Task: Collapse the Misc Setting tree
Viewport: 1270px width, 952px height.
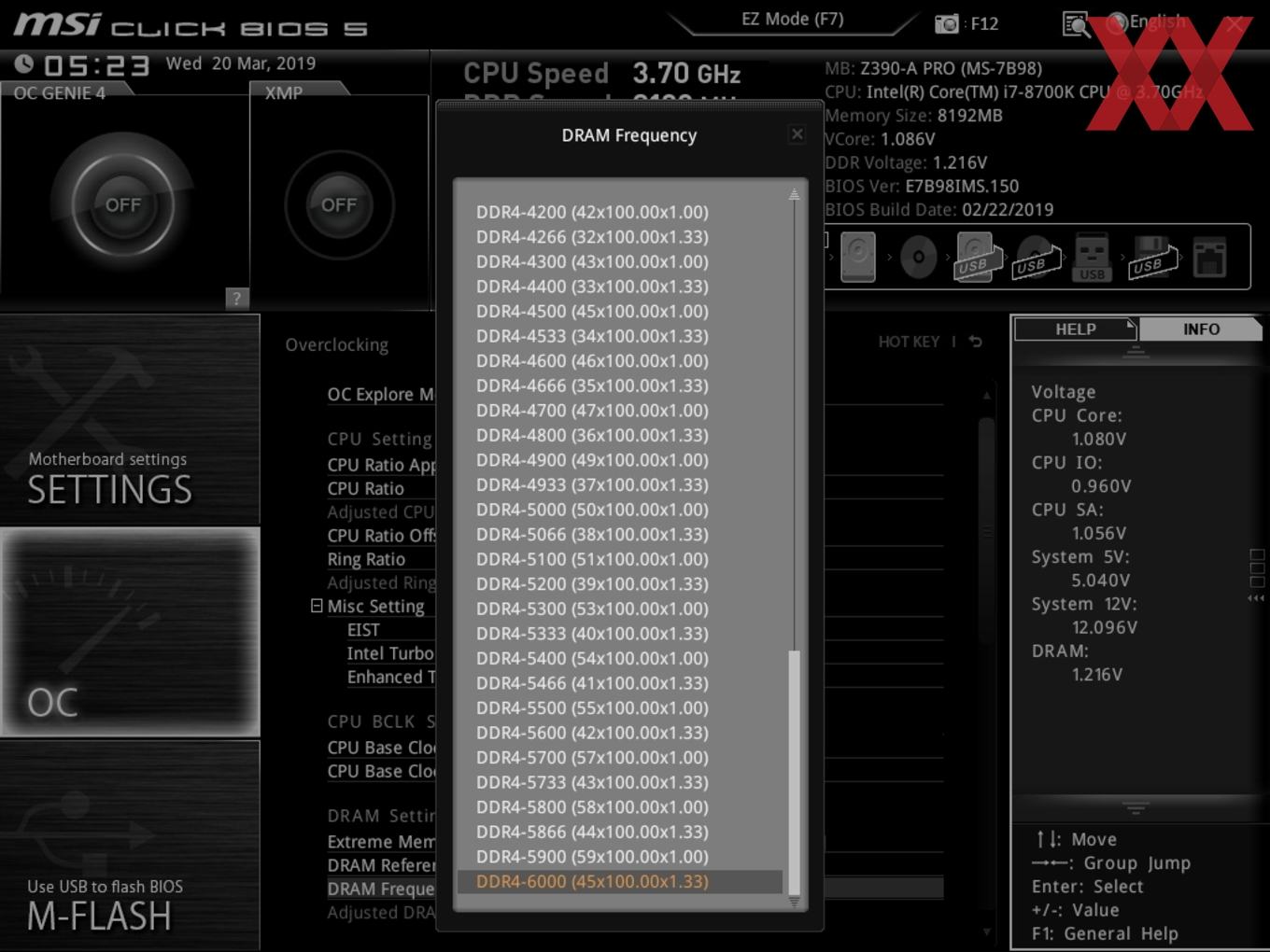Action: pos(317,606)
